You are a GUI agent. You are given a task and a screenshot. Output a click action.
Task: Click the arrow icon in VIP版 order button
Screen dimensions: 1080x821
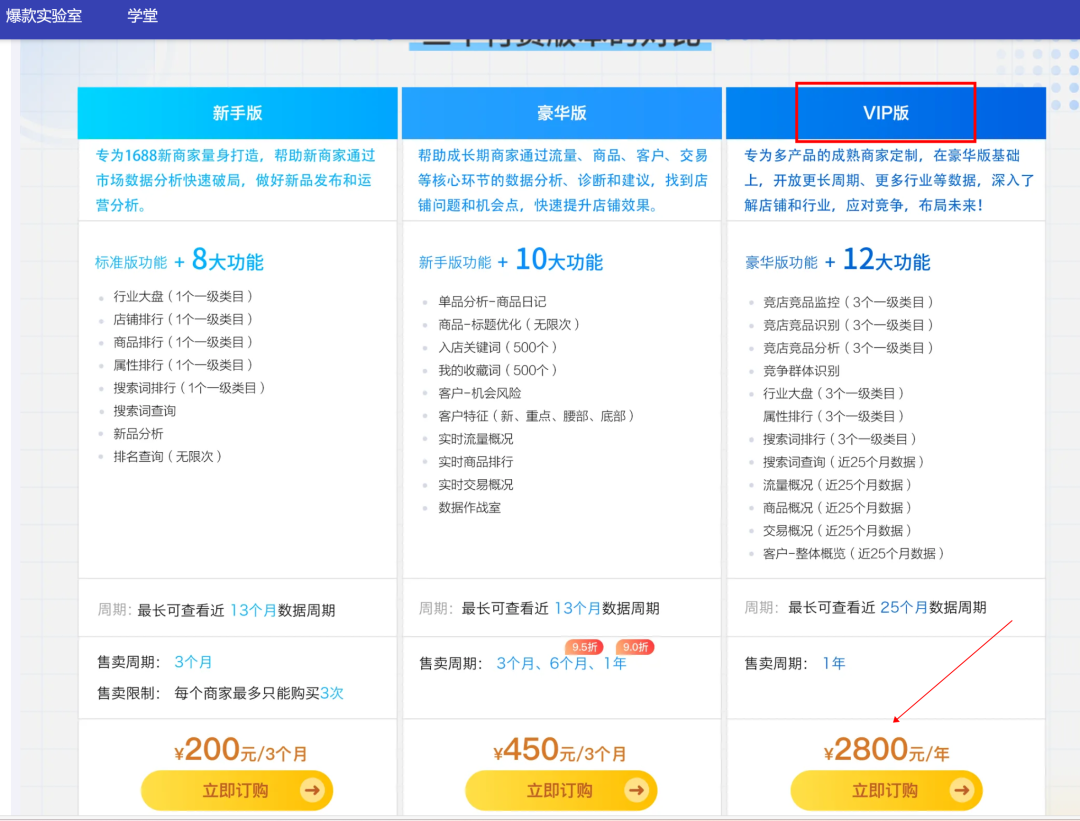(961, 790)
